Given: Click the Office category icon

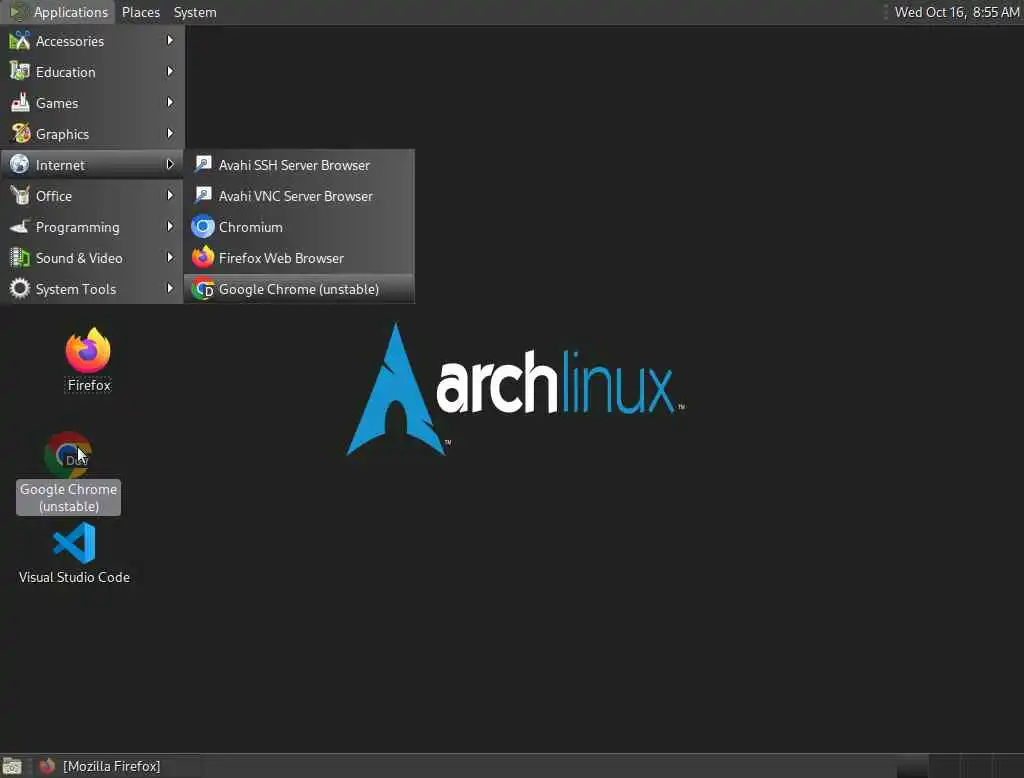Looking at the screenshot, I should (20, 195).
